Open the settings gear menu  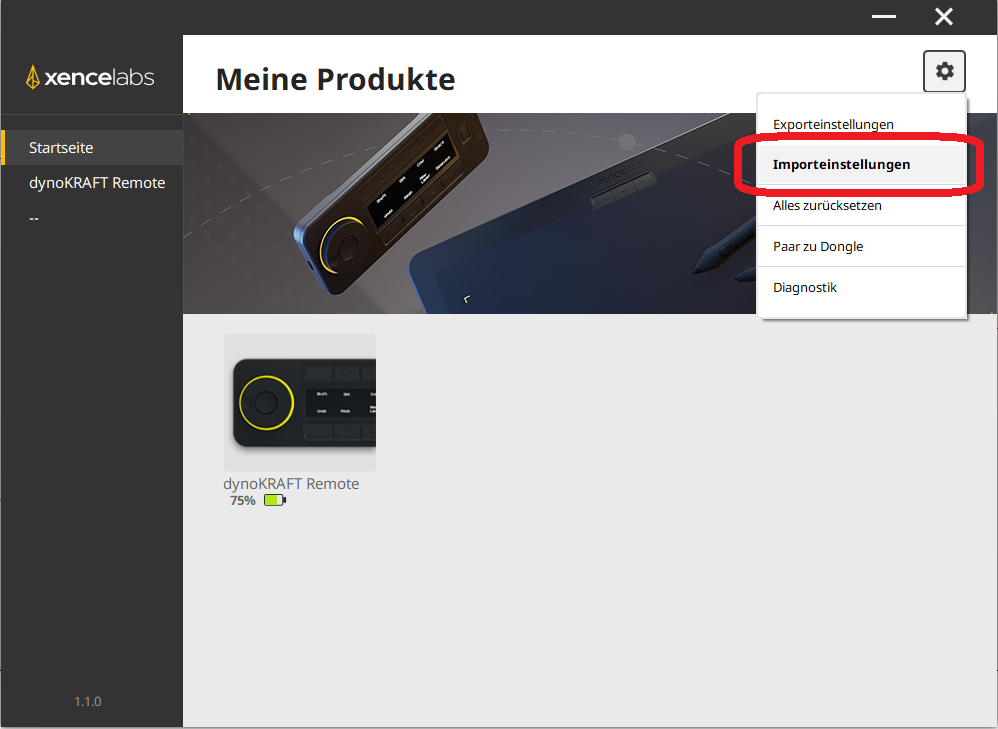tap(944, 71)
